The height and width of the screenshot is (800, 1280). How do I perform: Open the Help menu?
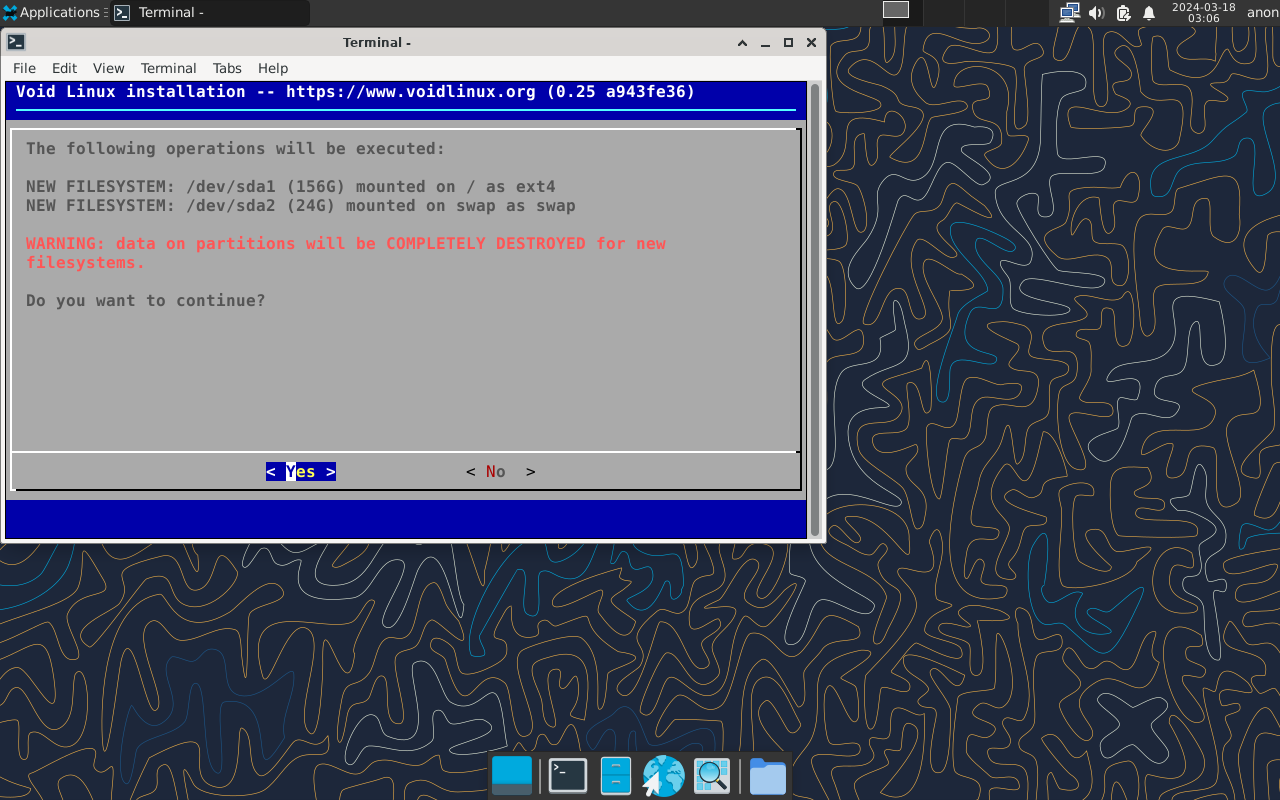click(273, 68)
